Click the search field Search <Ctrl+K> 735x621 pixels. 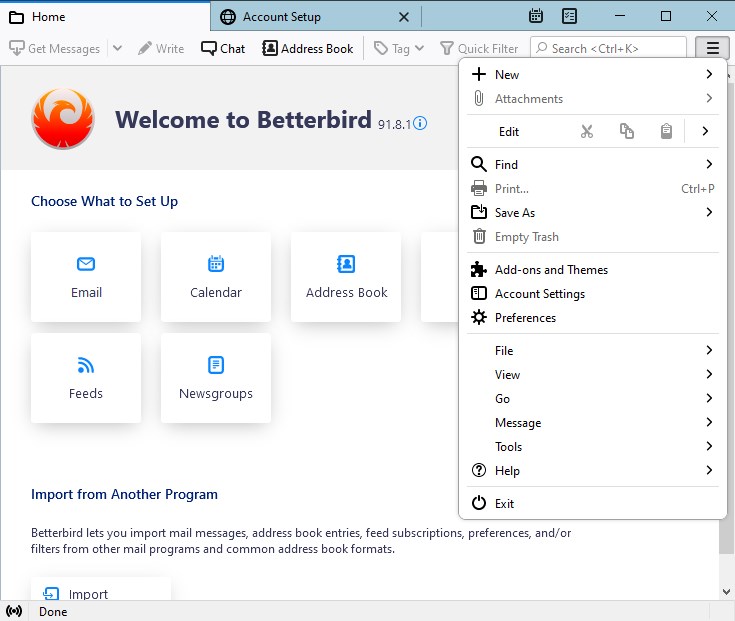point(608,48)
